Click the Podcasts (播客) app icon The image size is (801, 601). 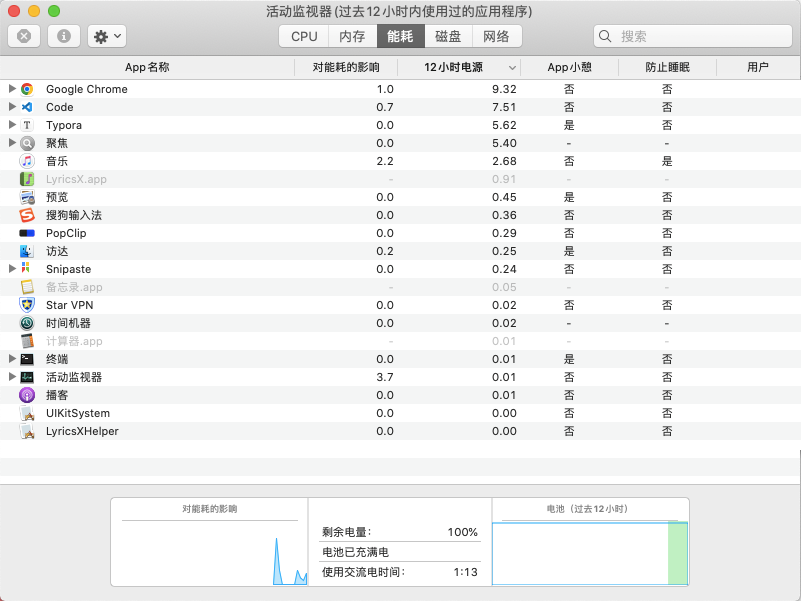[x=27, y=395]
